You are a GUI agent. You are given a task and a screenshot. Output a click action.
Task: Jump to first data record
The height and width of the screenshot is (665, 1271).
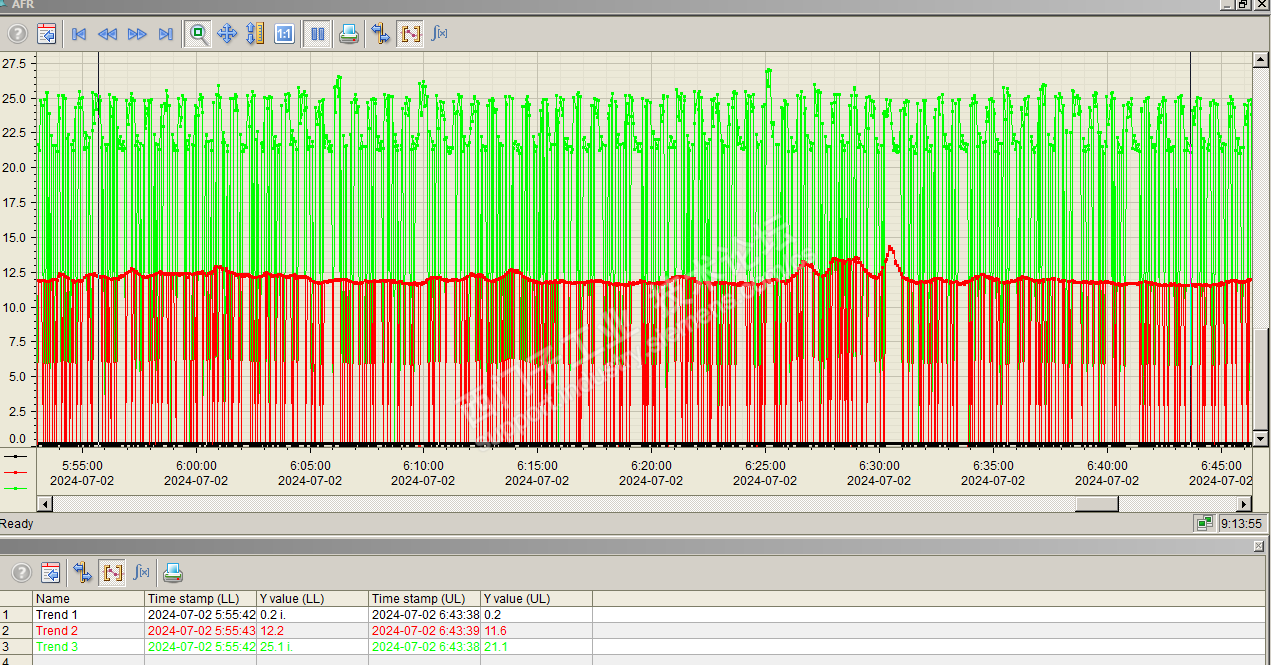coord(79,34)
